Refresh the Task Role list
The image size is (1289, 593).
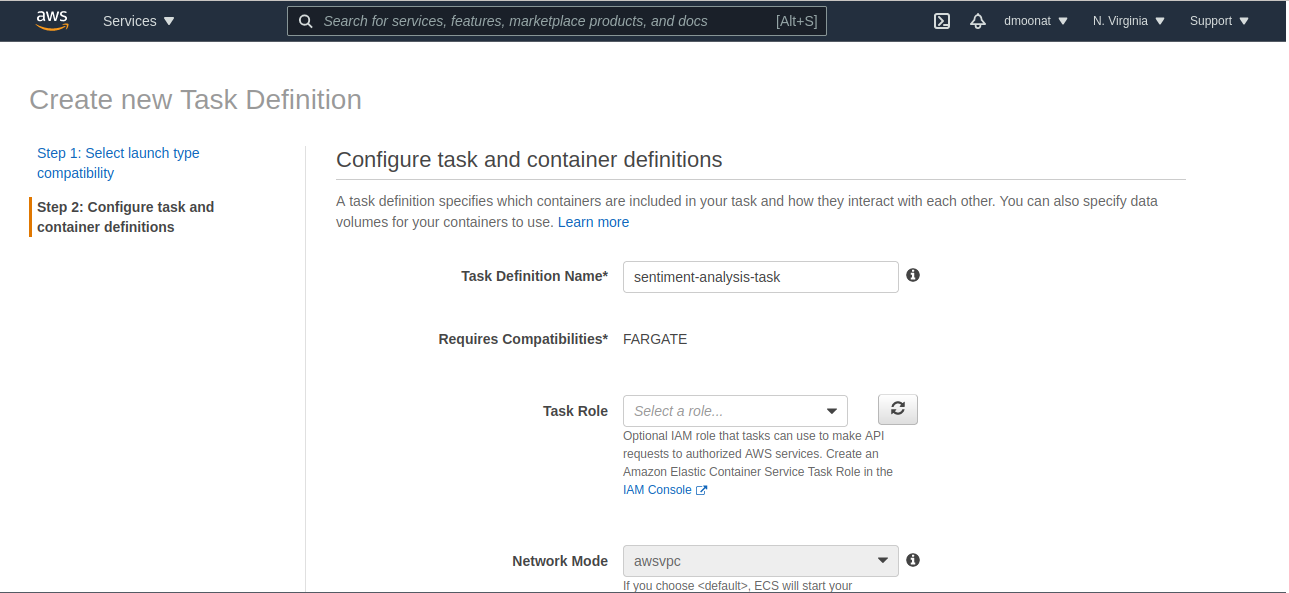(898, 409)
